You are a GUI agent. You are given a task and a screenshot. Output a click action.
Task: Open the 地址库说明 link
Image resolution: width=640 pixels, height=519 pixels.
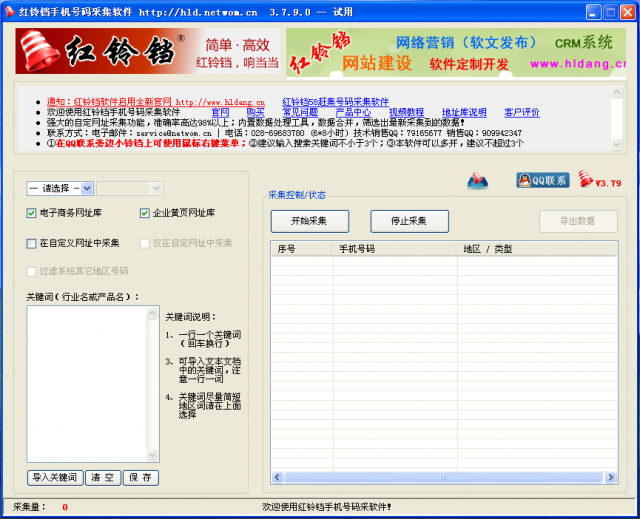coord(464,112)
